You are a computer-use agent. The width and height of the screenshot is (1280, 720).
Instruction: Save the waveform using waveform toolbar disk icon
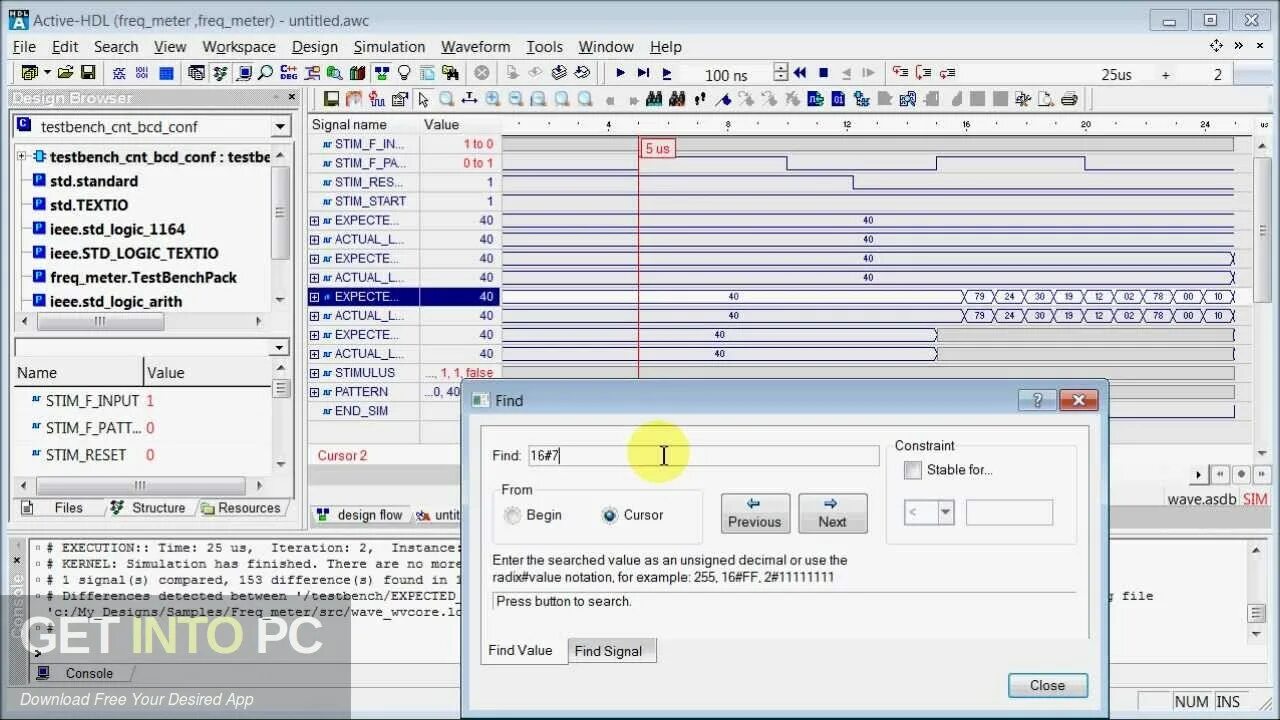pyautogui.click(x=332, y=99)
